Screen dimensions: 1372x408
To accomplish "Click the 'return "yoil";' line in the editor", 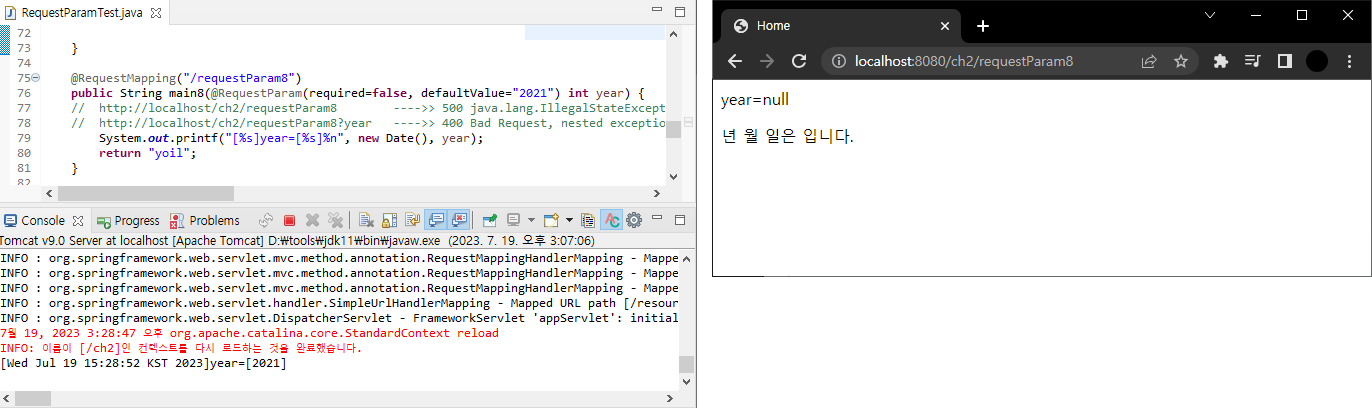I will coord(148,153).
